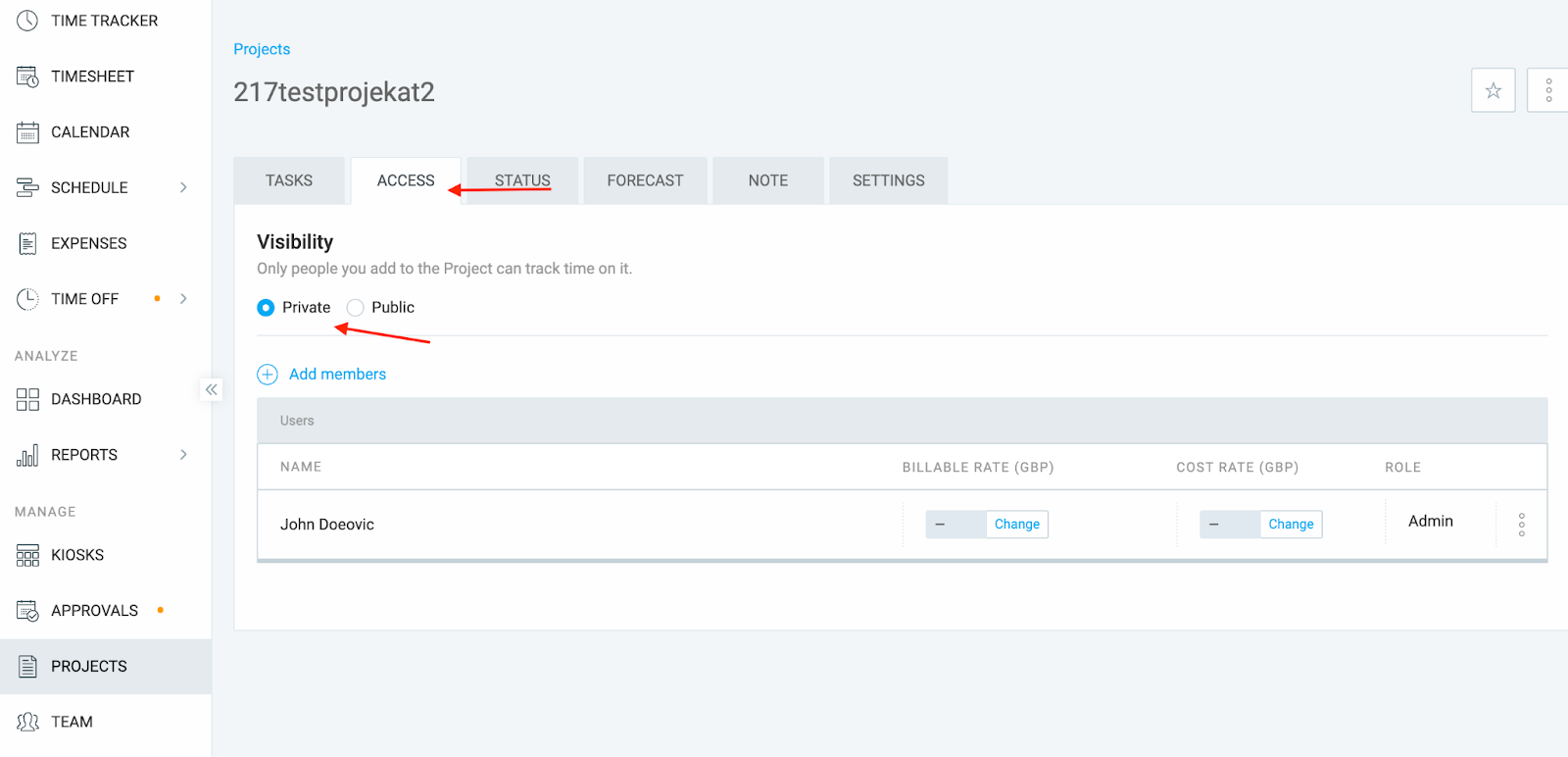The width and height of the screenshot is (1568, 757).
Task: Expand the Time Off submenu arrow
Action: point(183,299)
